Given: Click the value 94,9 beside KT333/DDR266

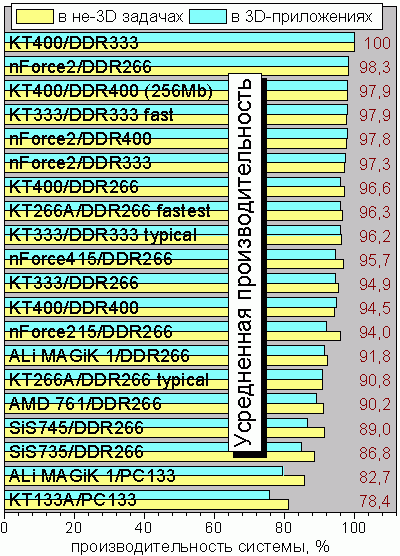Looking at the screenshot, I should coord(375,284).
